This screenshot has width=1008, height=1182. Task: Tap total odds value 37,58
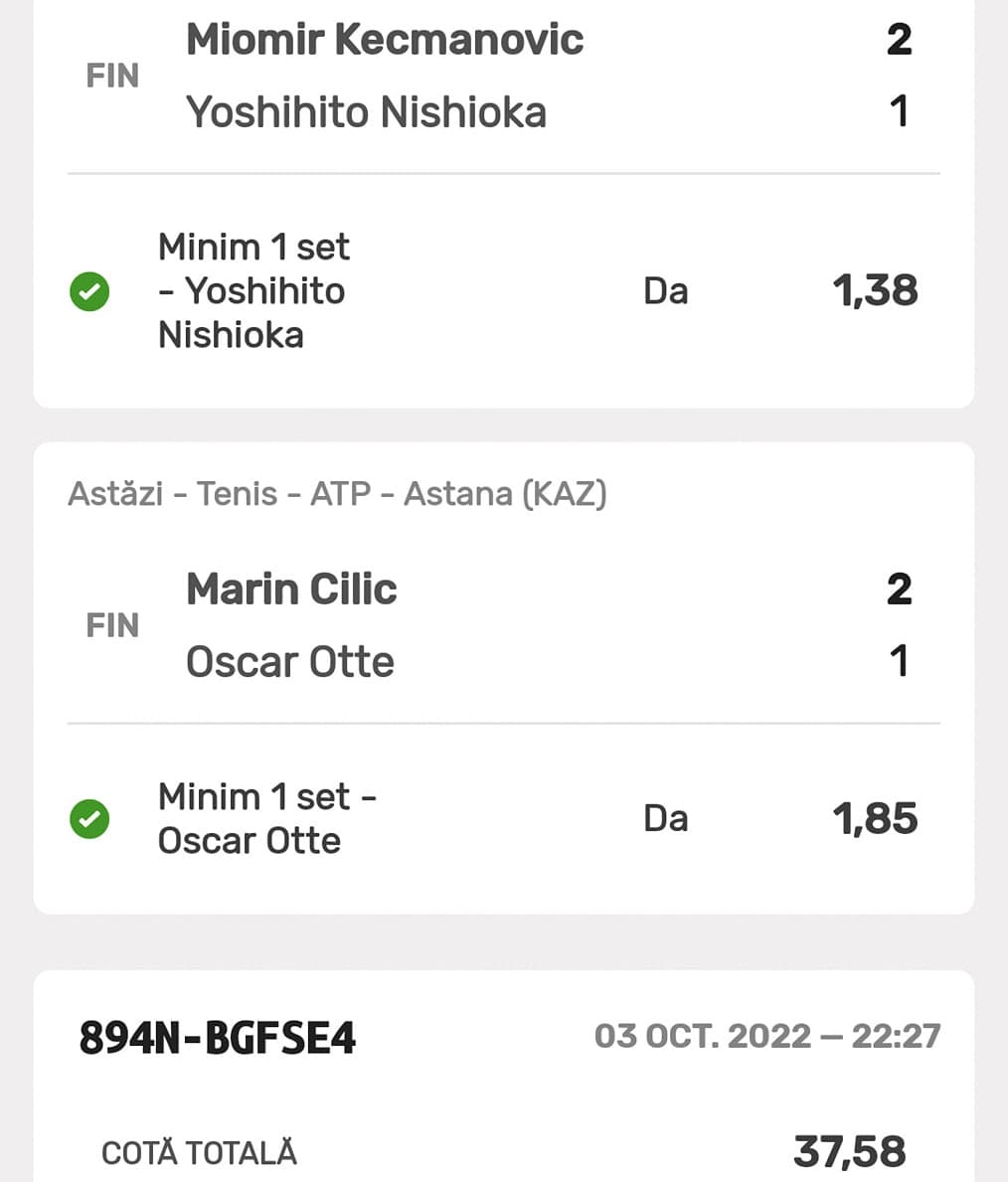(849, 1152)
